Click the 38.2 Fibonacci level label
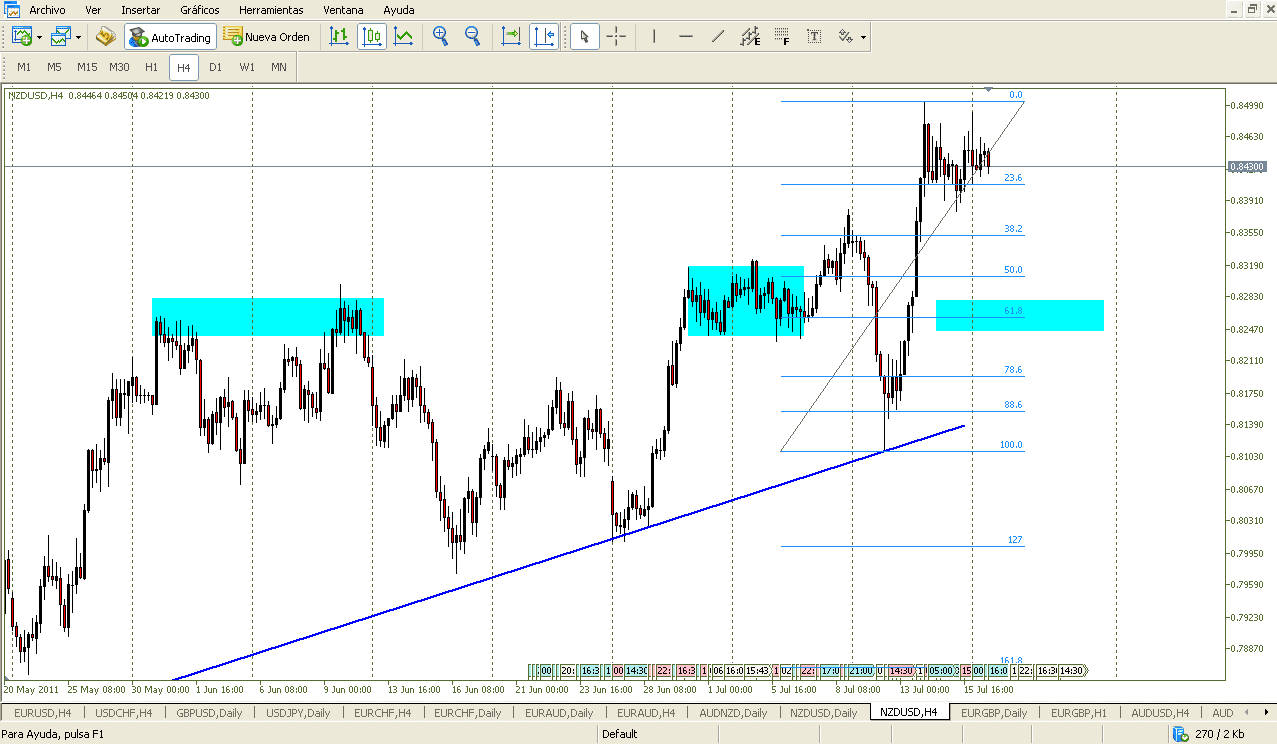 coord(1013,229)
